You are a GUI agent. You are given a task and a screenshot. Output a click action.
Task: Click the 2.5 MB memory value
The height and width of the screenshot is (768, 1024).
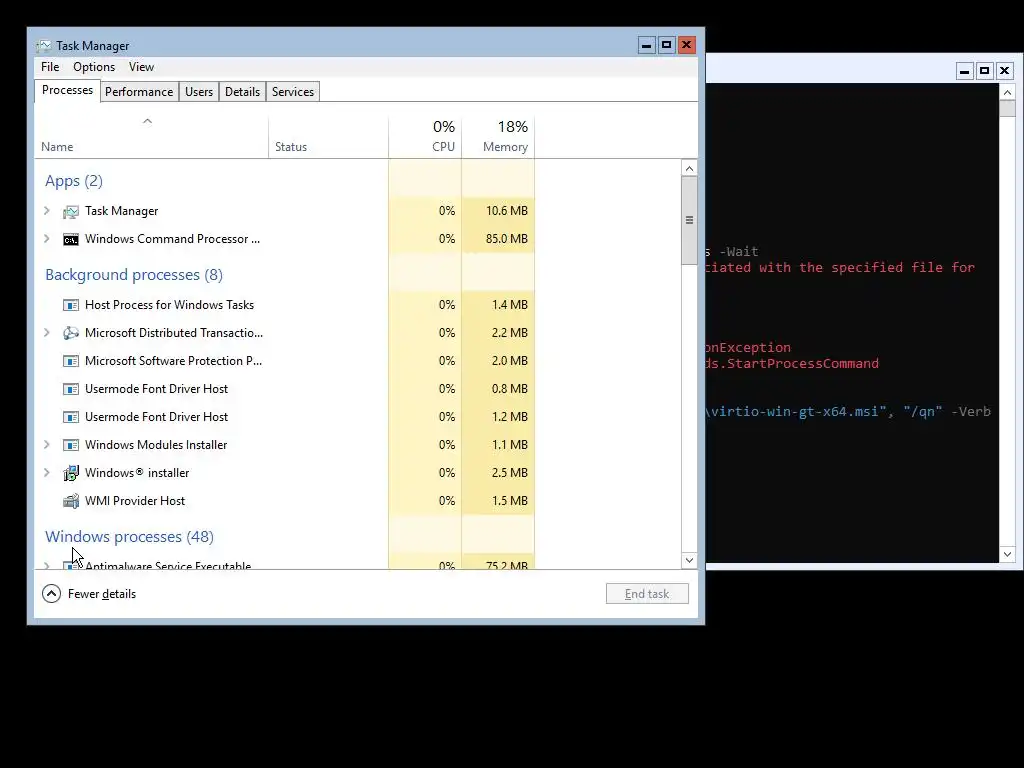509,473
